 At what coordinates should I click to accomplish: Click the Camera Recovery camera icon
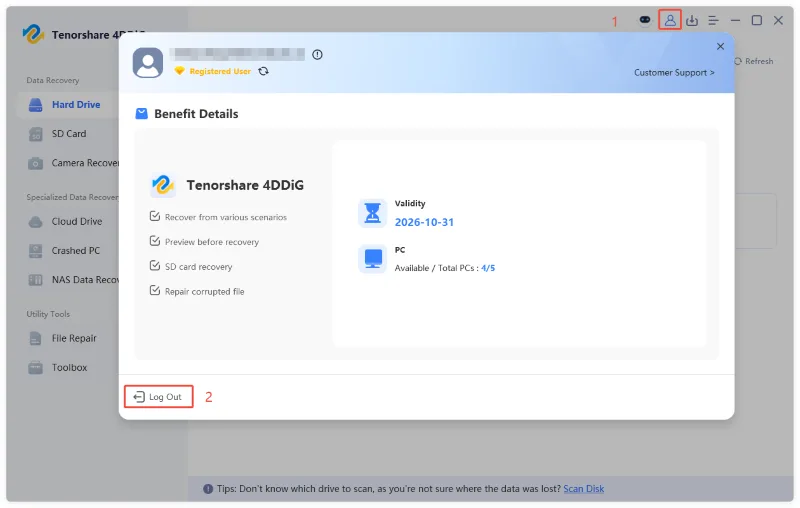coord(35,163)
